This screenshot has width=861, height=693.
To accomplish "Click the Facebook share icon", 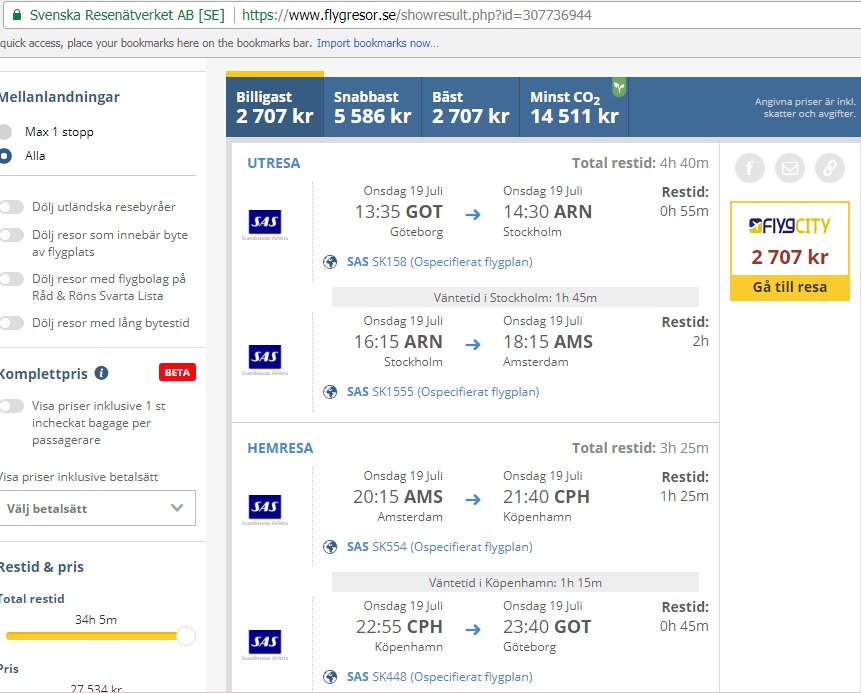I will coord(750,168).
